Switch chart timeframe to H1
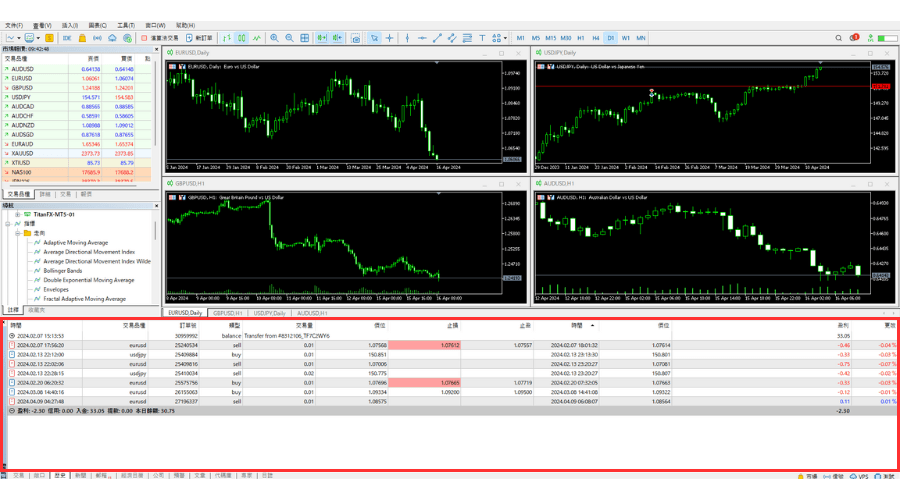 (x=581, y=38)
